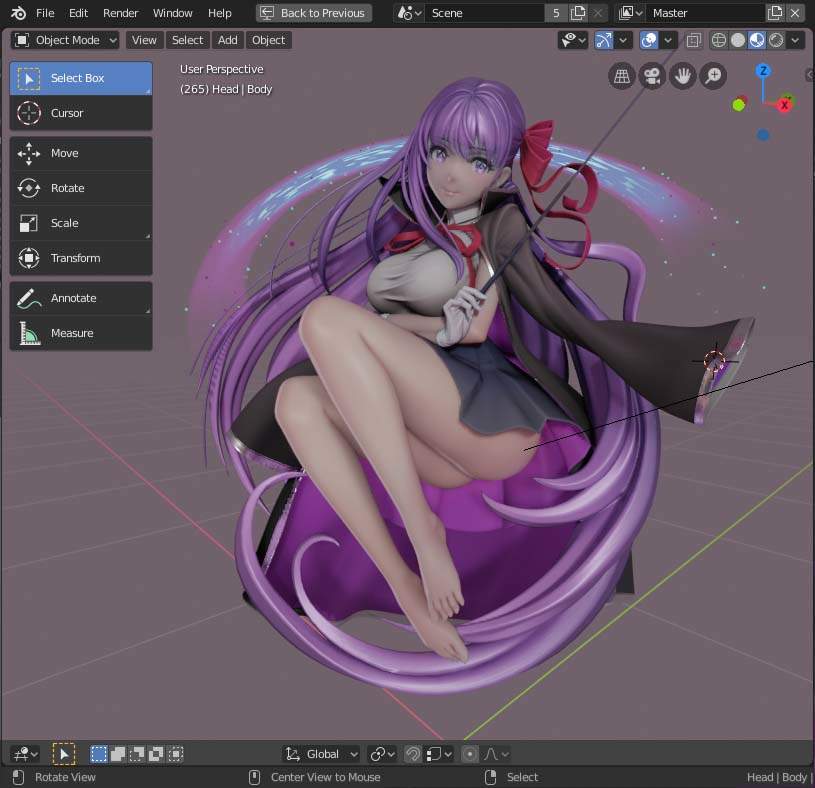Set selection mode to extend
The image size is (815, 788).
pyautogui.click(x=118, y=754)
